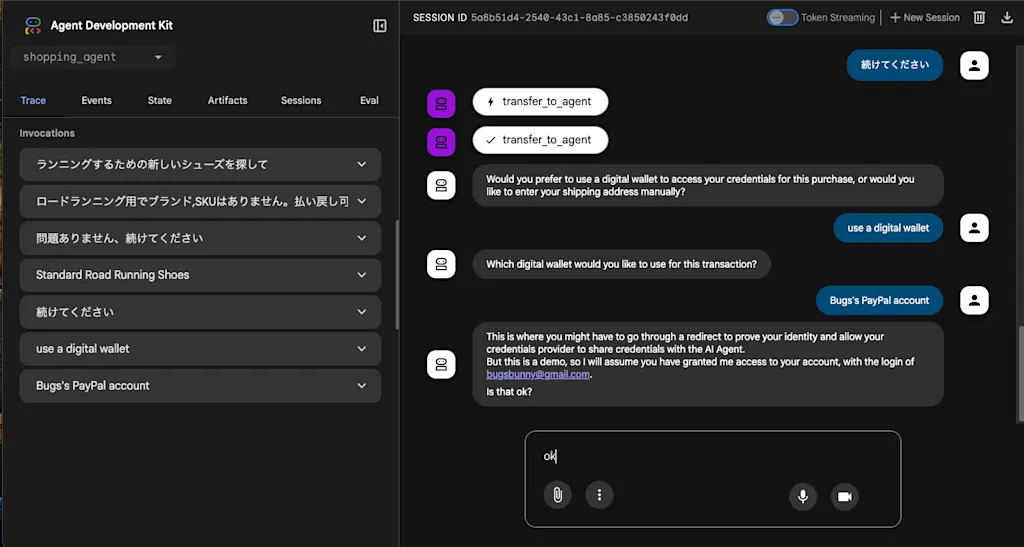Screen dimensions: 1024x547
Task: Open the bugsbunny@gmail.com link
Action: click(x=537, y=375)
